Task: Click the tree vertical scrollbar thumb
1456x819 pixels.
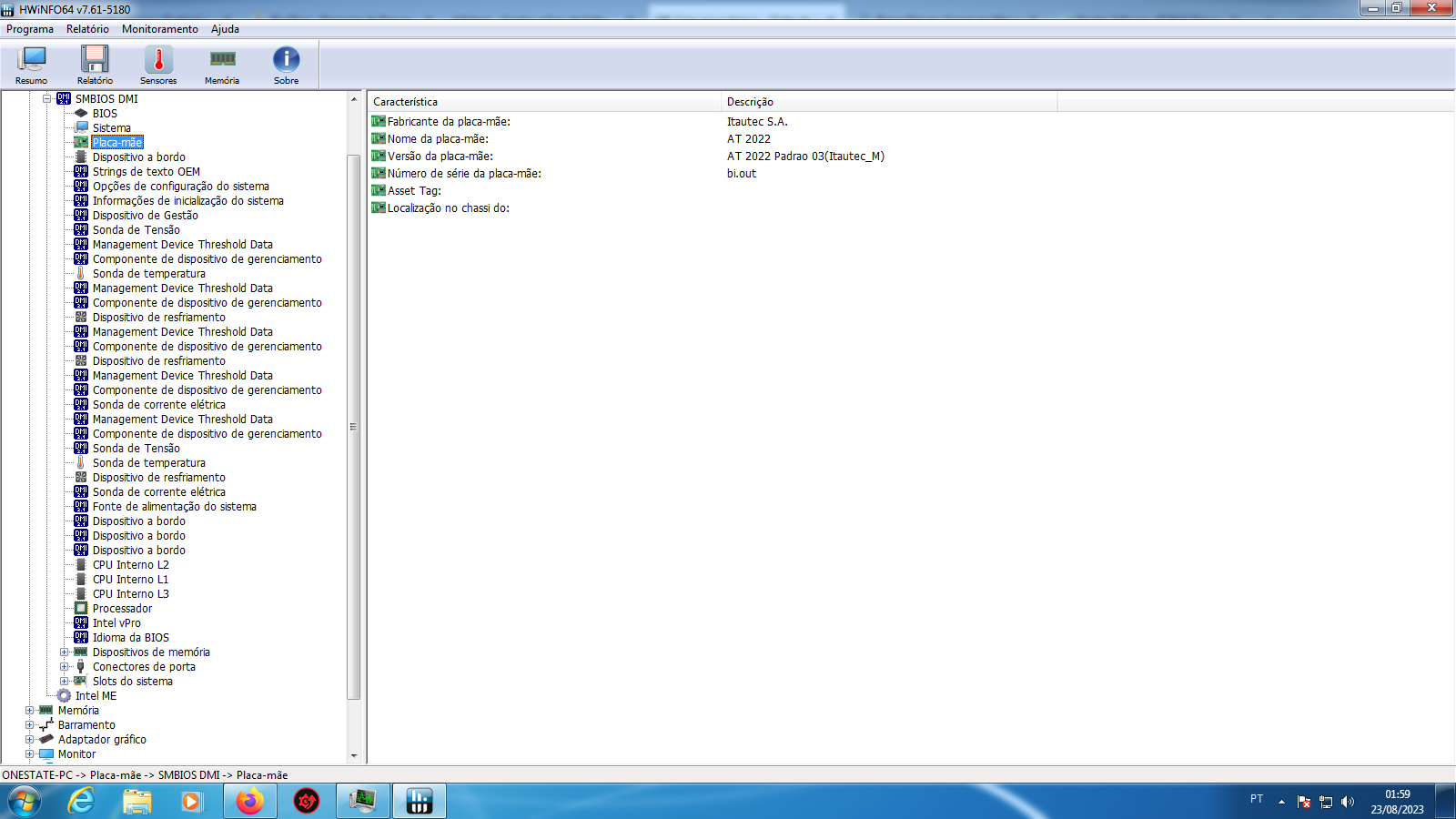Action: click(354, 427)
